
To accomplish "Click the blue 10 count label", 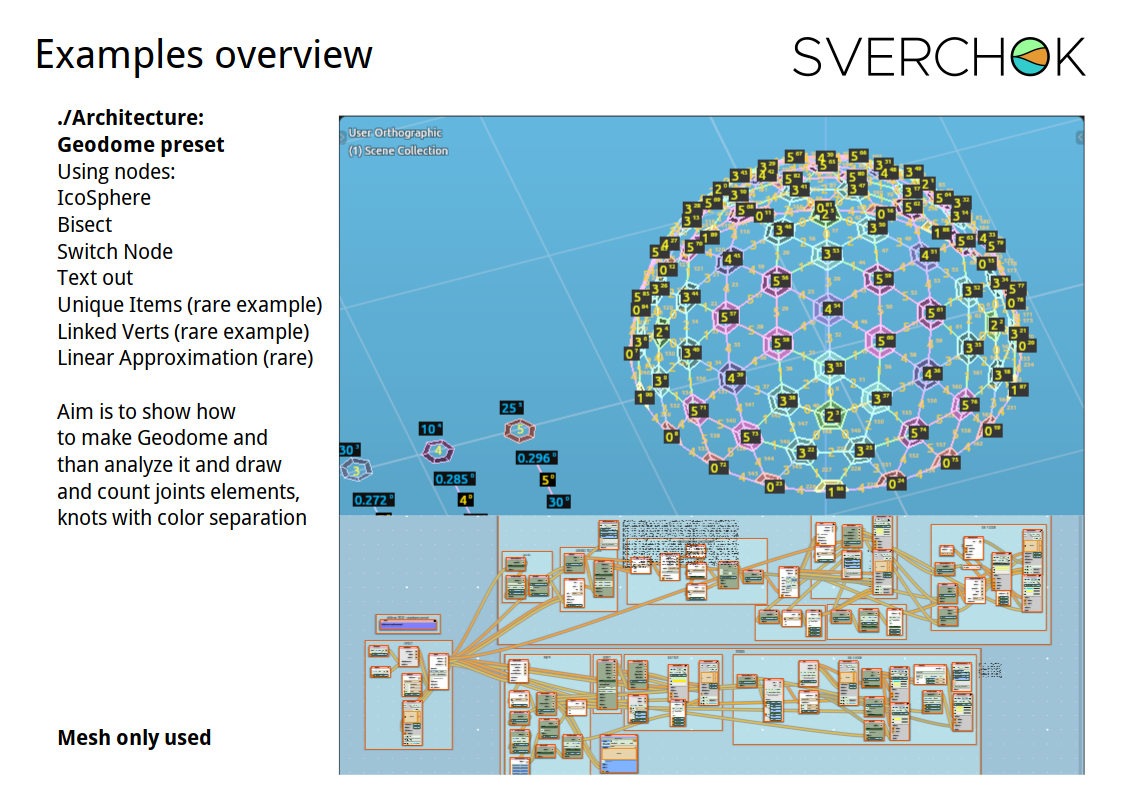I will coord(430,429).
